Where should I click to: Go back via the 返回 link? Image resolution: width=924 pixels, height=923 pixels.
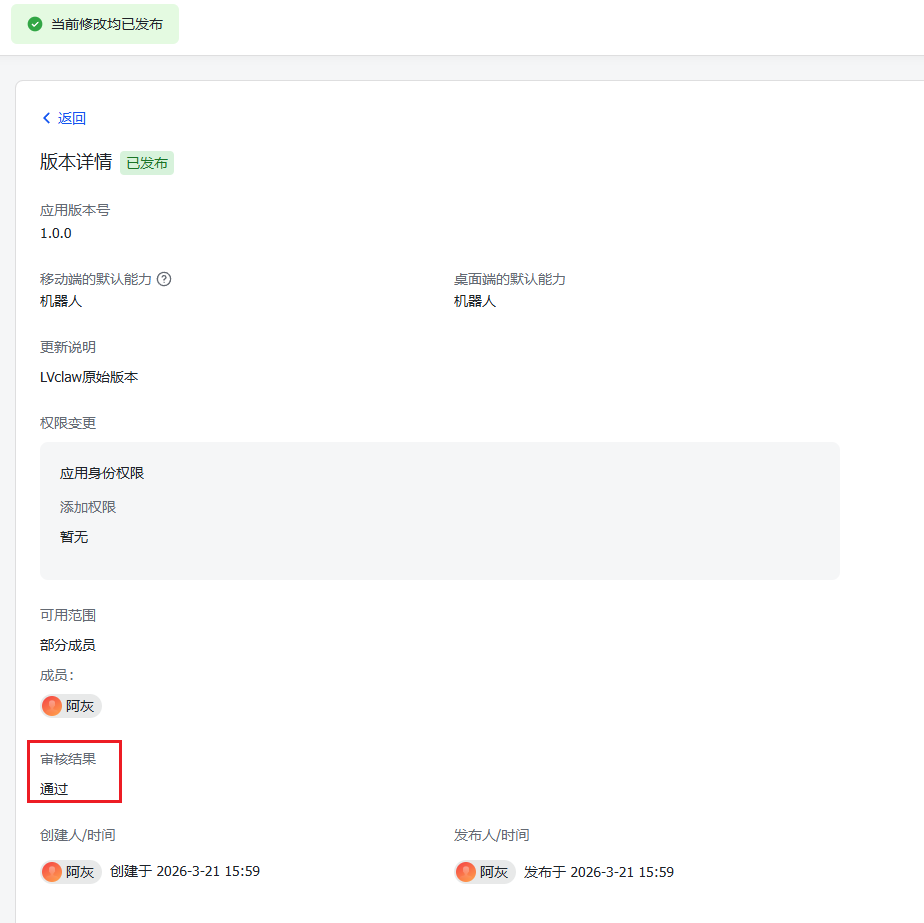(72, 118)
